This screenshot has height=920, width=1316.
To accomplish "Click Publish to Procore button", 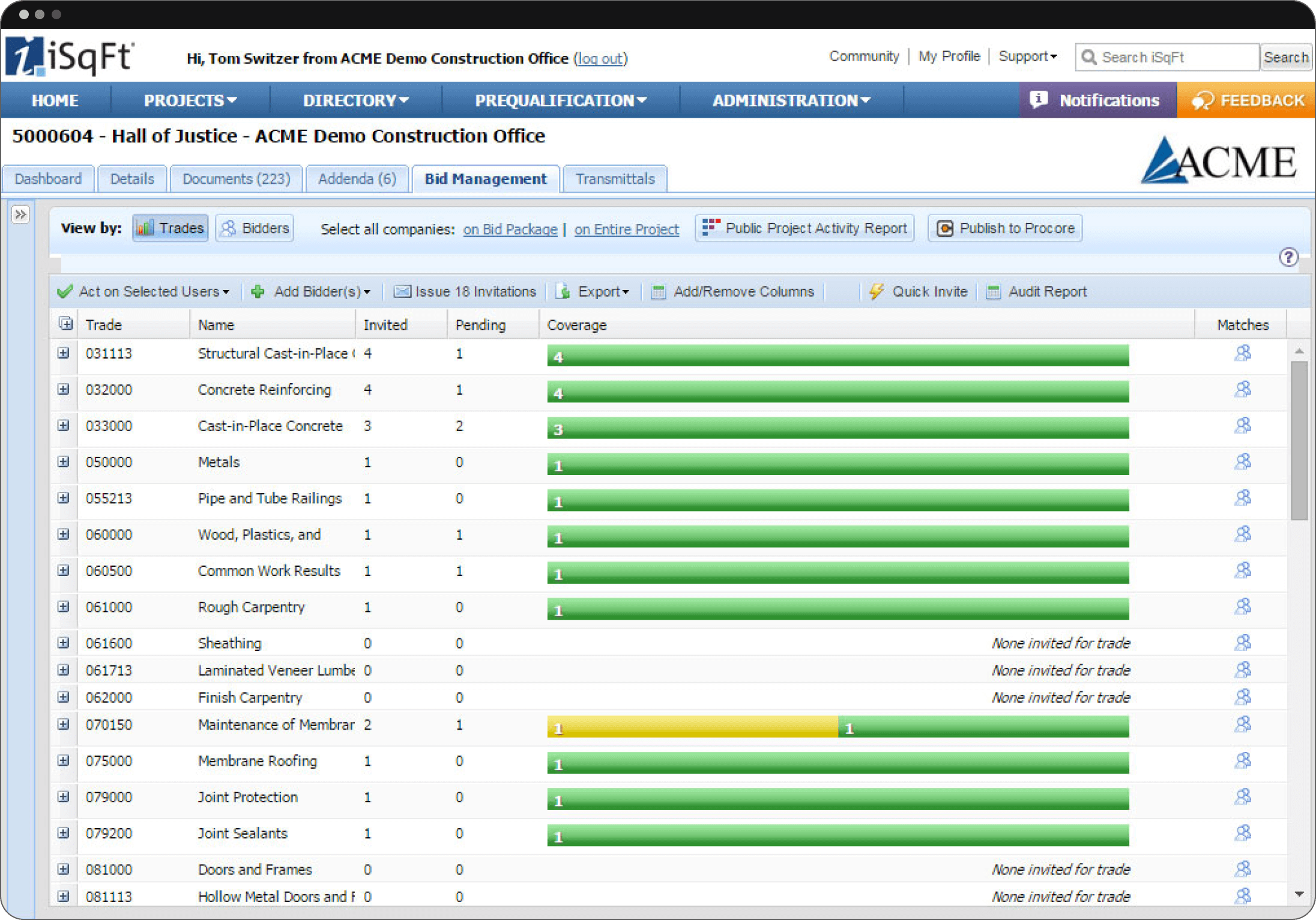I will (1005, 228).
